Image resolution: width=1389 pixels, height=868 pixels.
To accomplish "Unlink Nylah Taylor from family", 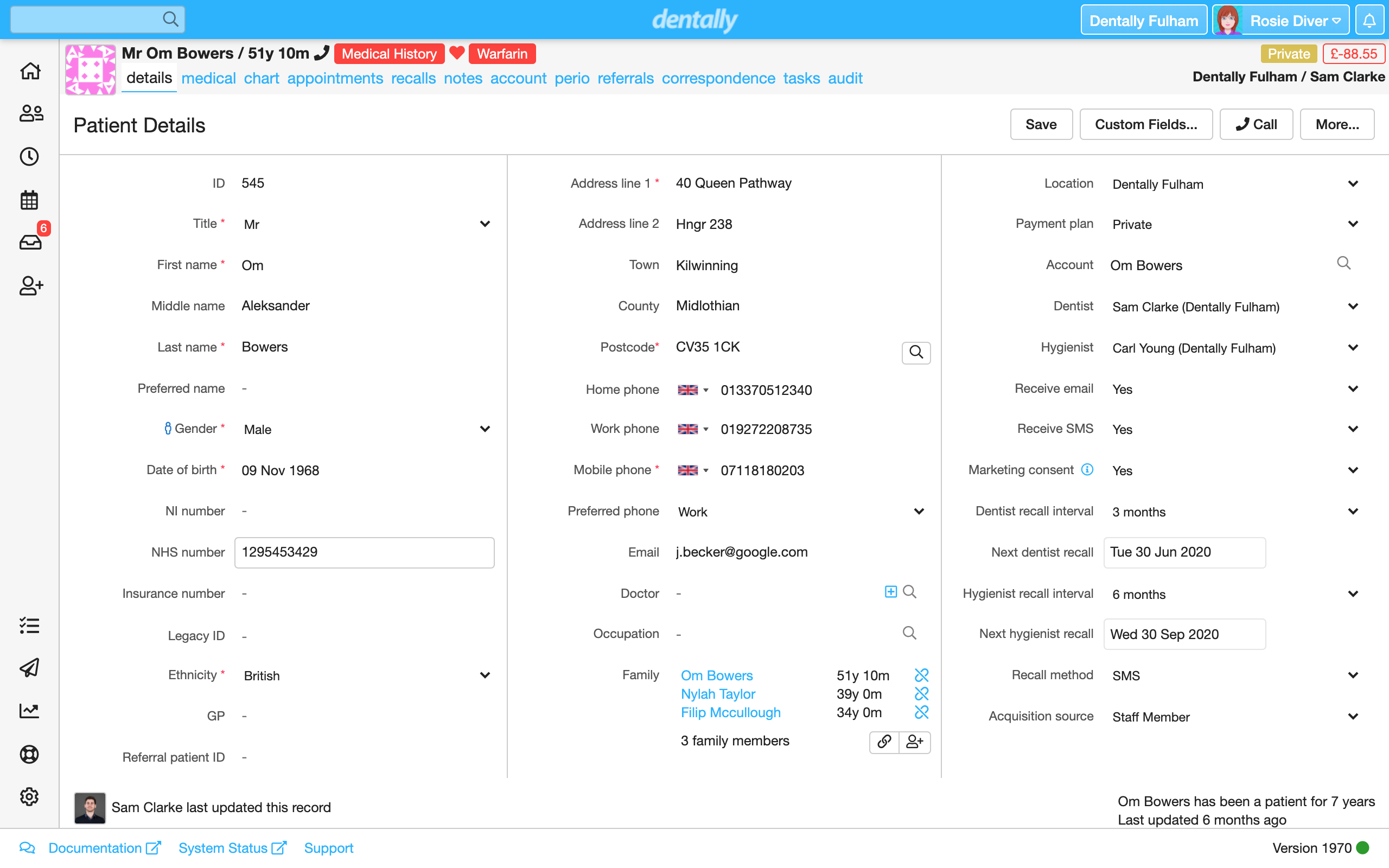I will [921, 693].
